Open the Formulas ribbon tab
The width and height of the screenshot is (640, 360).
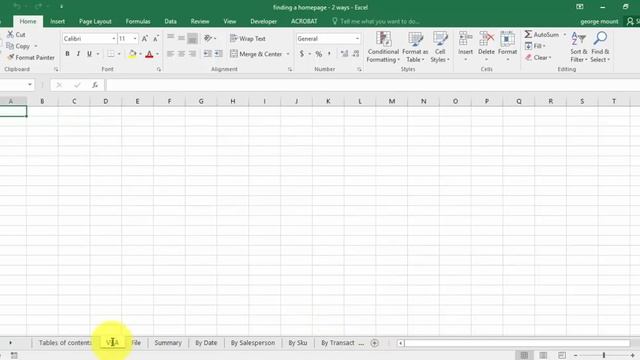[x=138, y=21]
